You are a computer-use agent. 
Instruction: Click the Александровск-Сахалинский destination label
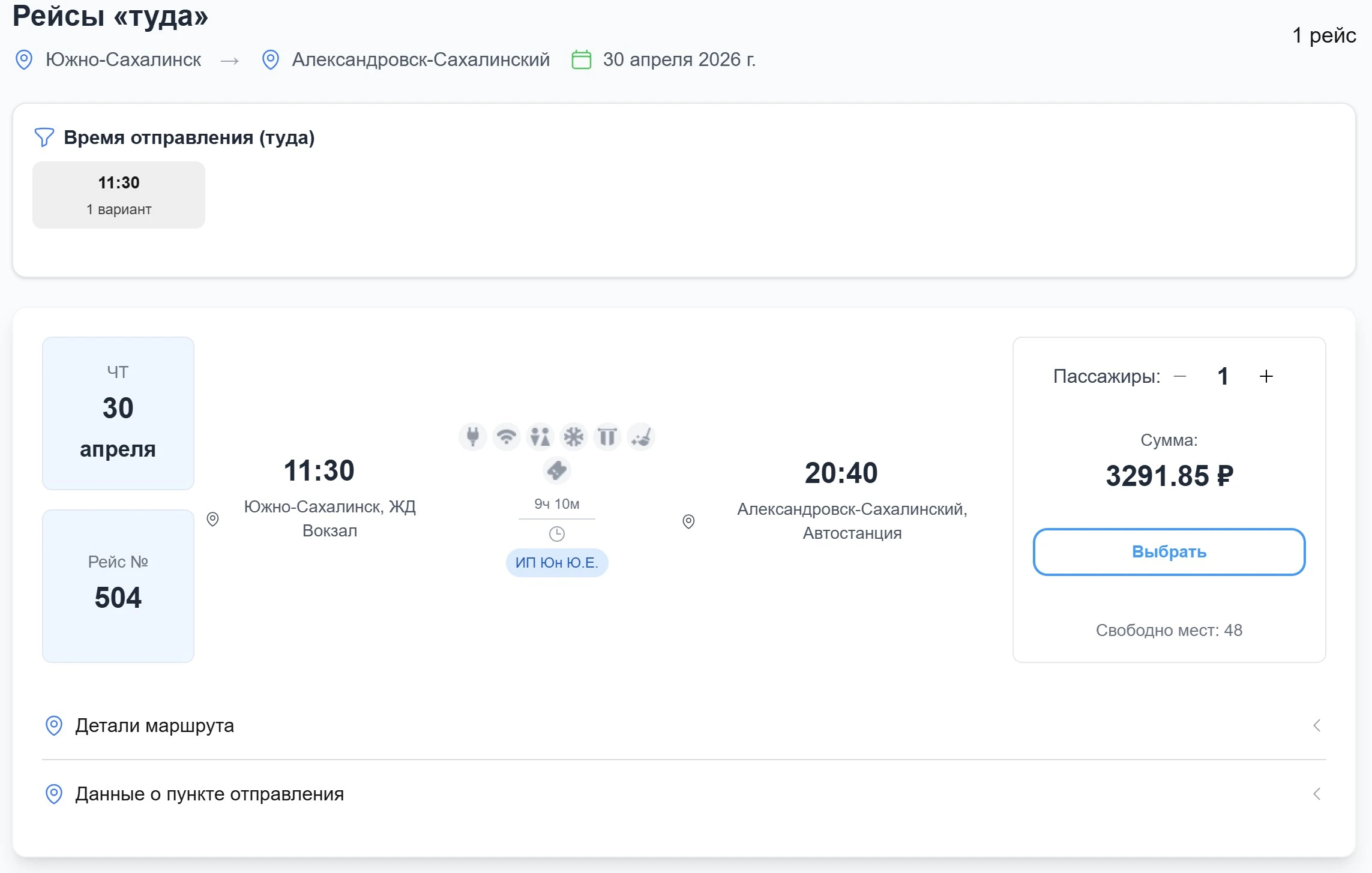[420, 59]
